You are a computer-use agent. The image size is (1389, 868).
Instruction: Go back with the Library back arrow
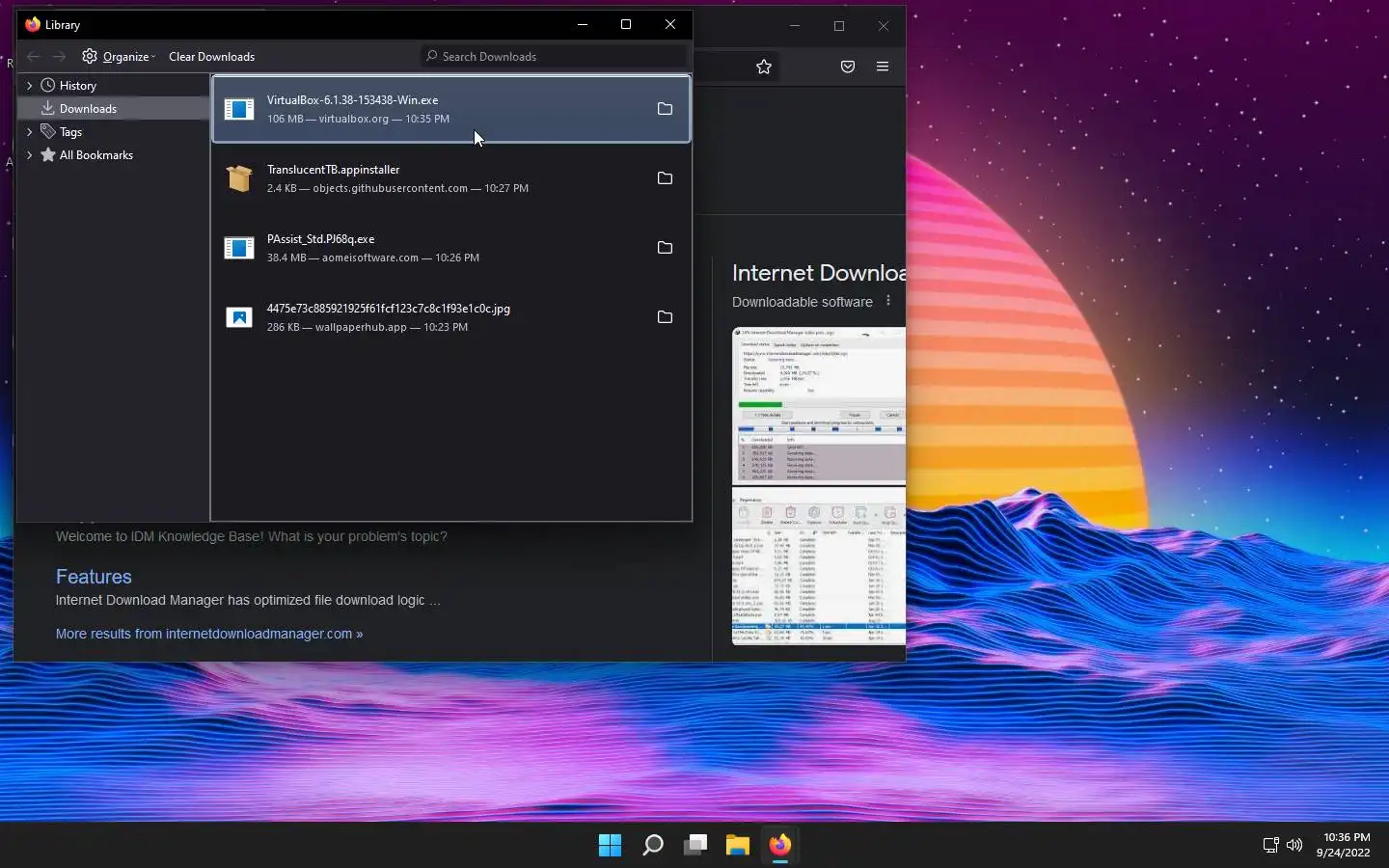[x=34, y=56]
